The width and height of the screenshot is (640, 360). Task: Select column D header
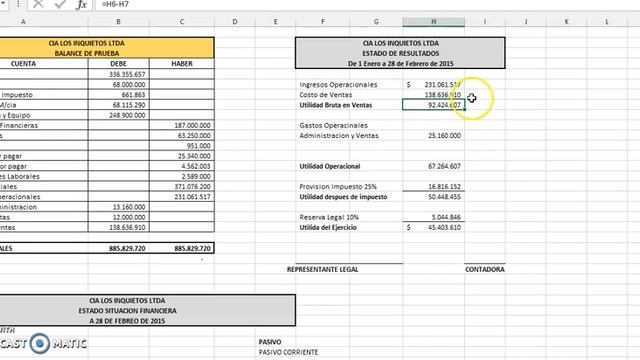235,22
